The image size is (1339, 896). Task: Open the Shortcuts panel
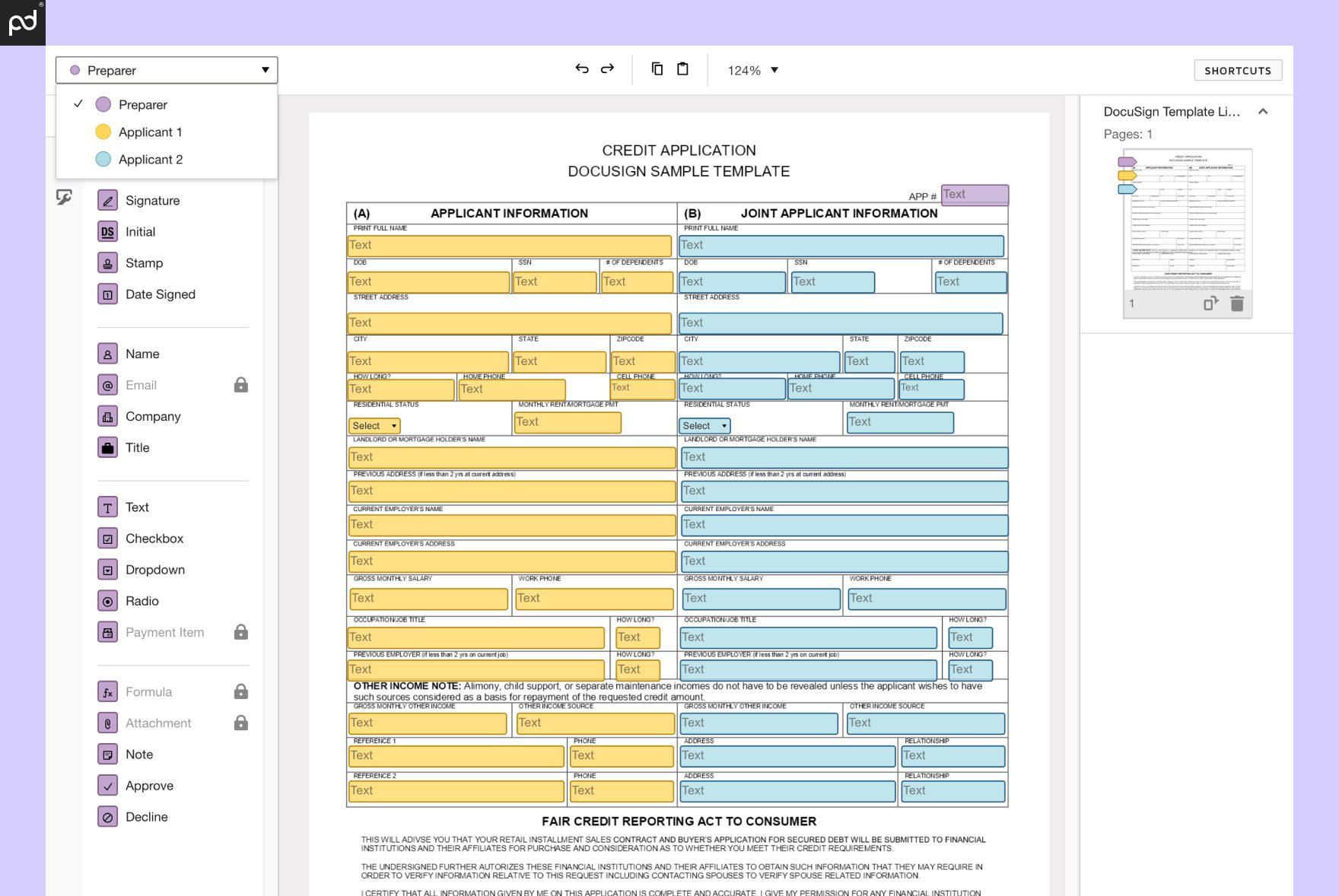[x=1237, y=70]
